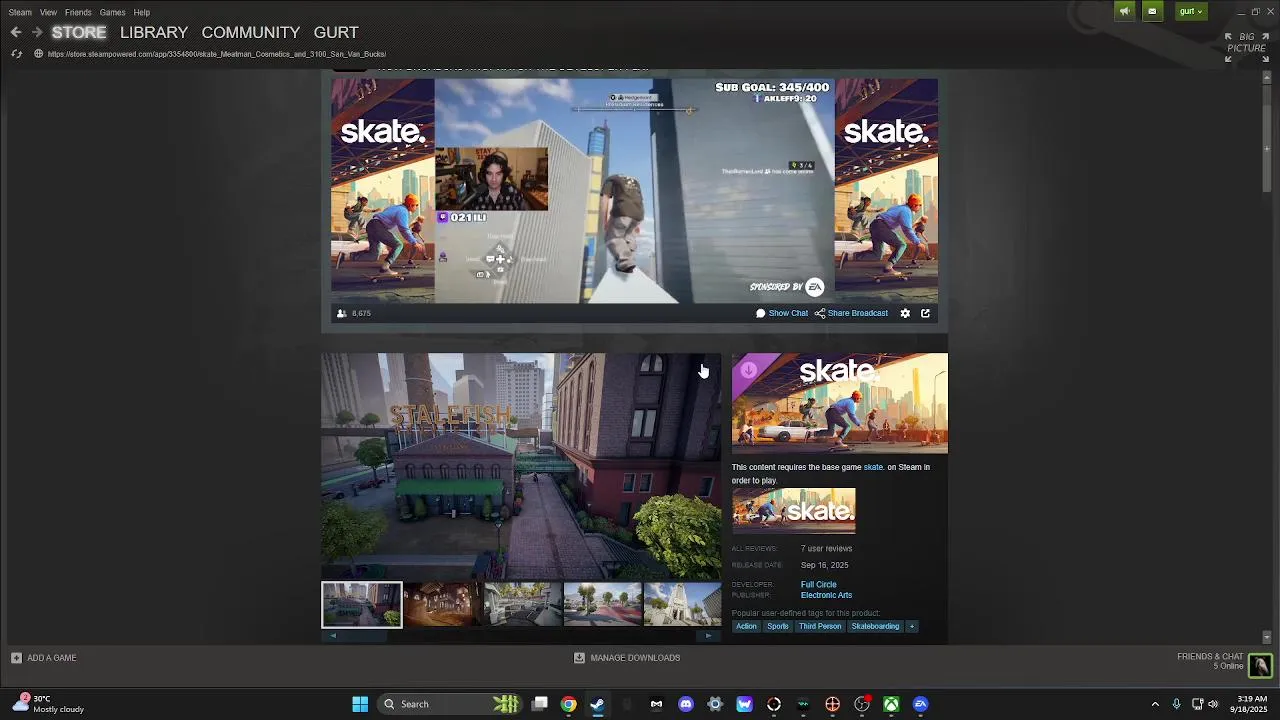
Task: Open the Windows Start menu
Action: pos(360,704)
